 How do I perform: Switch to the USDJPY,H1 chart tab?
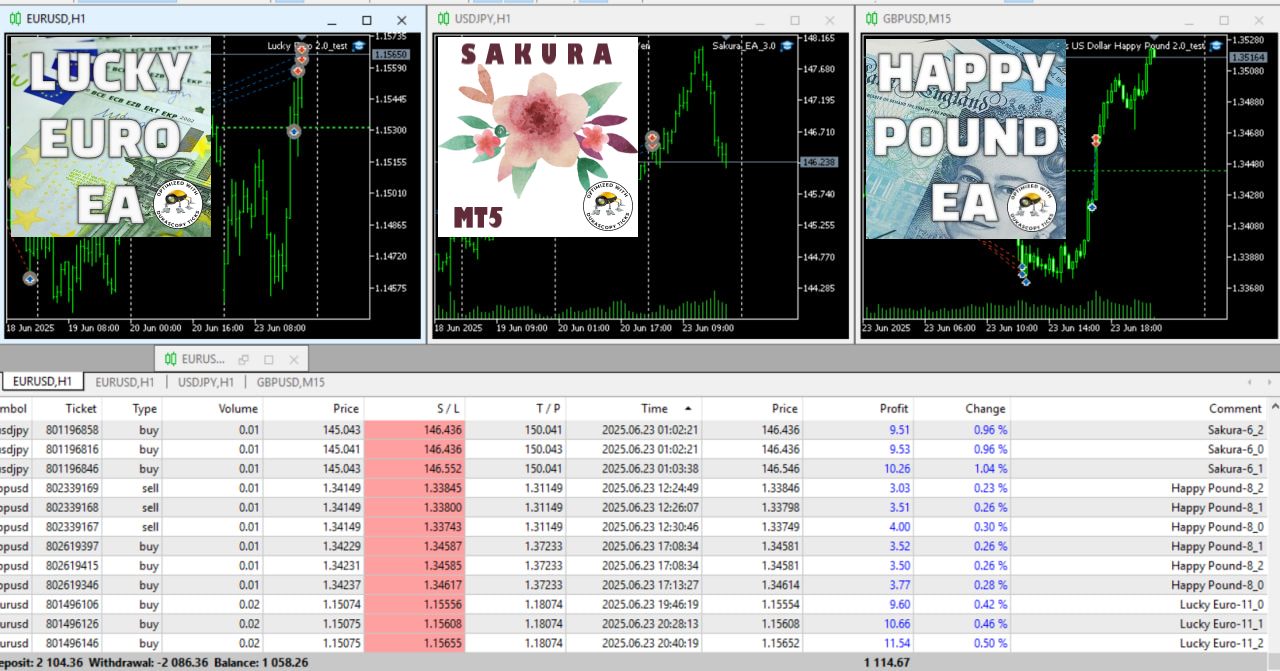206,382
